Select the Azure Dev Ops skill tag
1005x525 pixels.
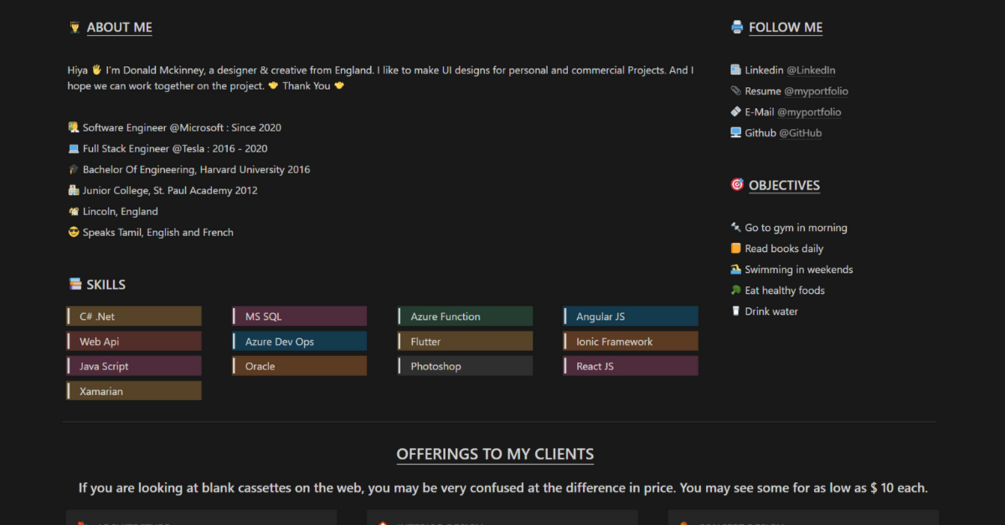tap(300, 342)
